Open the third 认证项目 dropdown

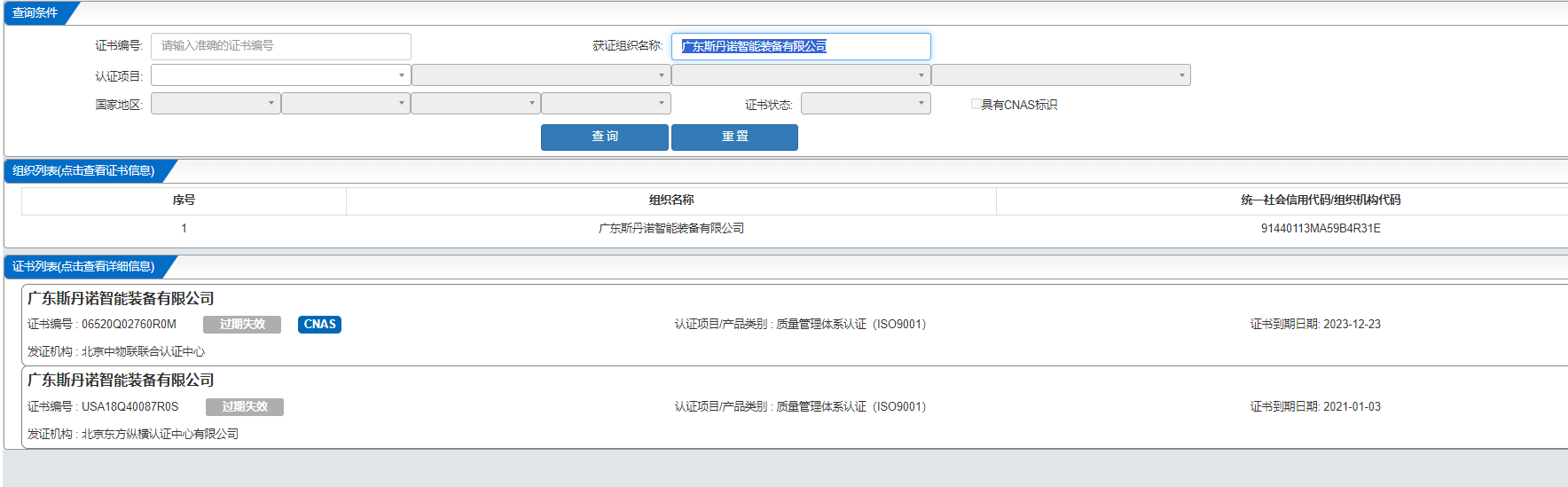tap(801, 75)
